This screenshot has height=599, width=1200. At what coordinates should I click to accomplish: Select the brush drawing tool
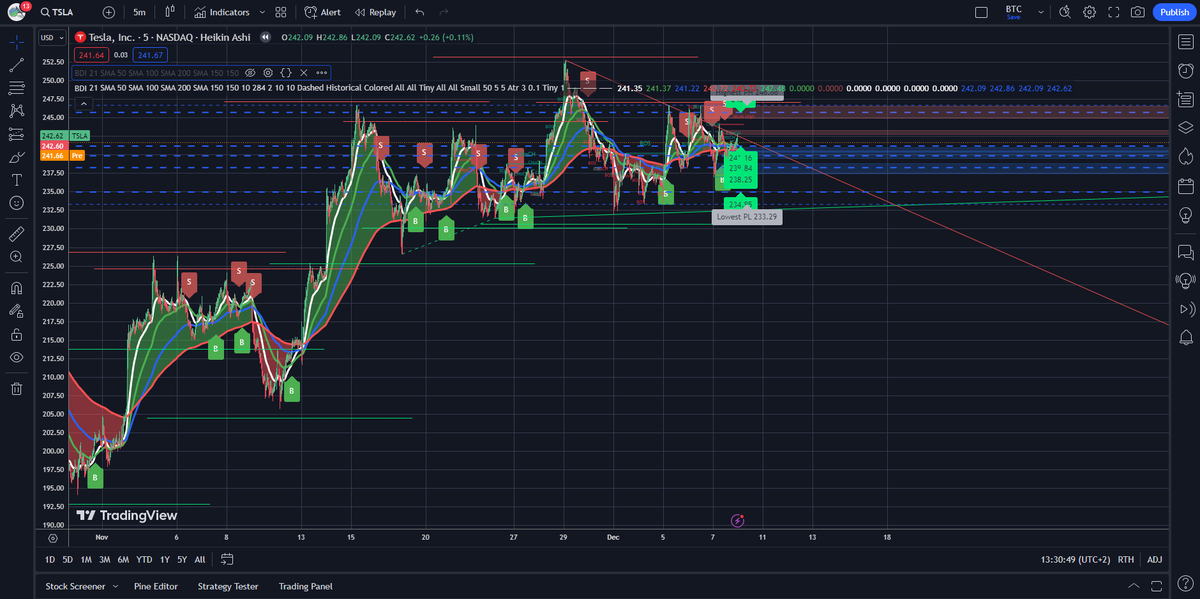(x=16, y=157)
